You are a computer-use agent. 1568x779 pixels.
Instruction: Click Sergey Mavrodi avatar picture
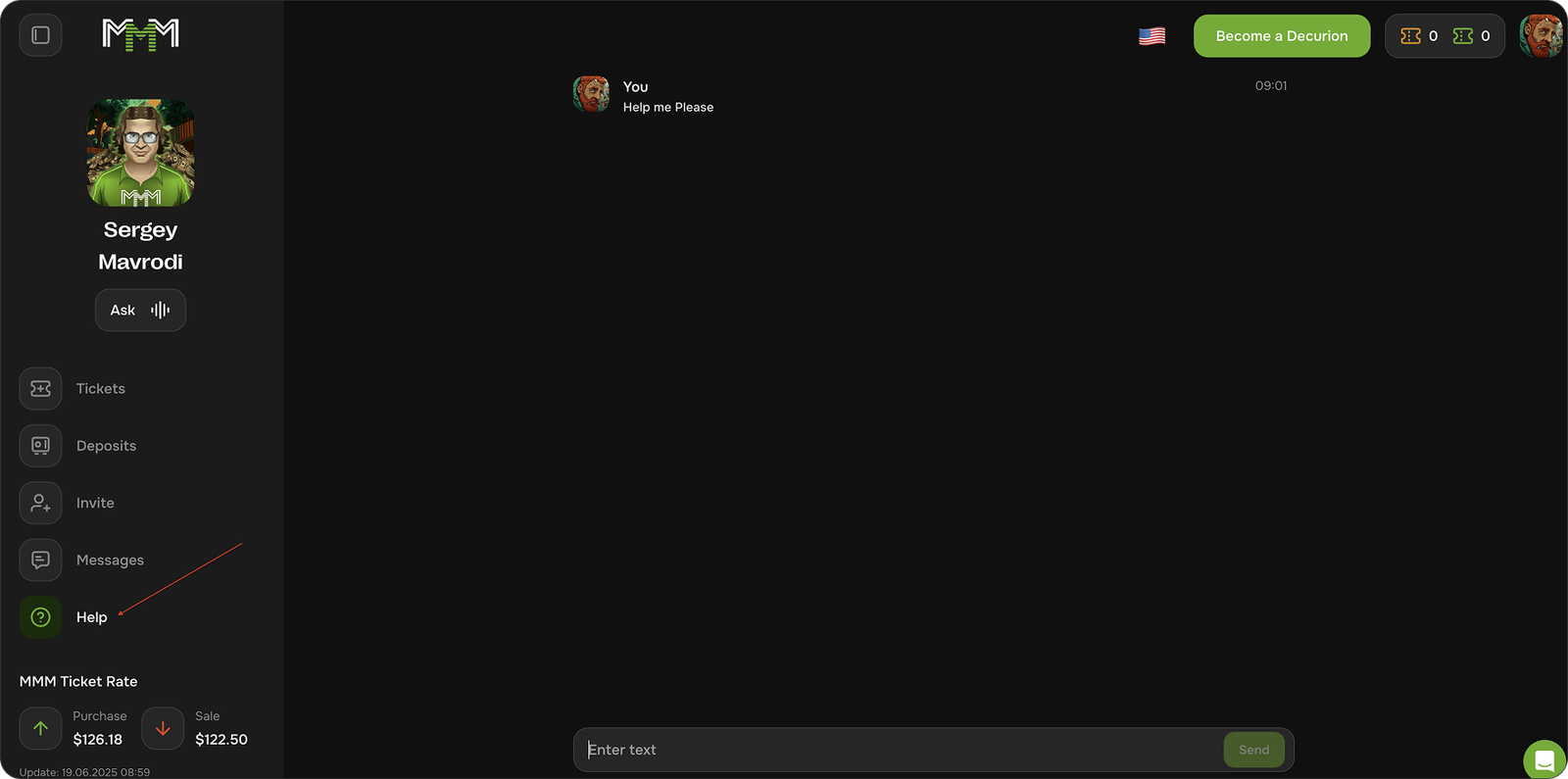click(141, 153)
